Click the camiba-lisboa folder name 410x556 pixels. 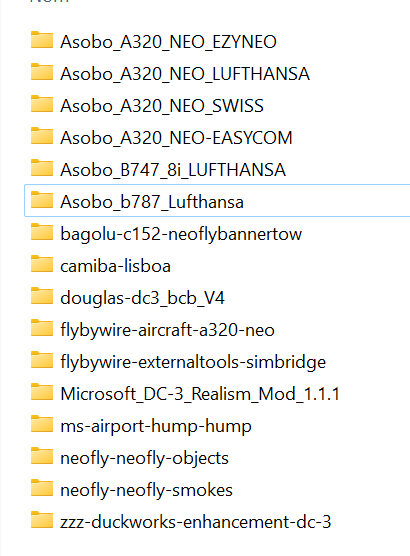click(116, 266)
